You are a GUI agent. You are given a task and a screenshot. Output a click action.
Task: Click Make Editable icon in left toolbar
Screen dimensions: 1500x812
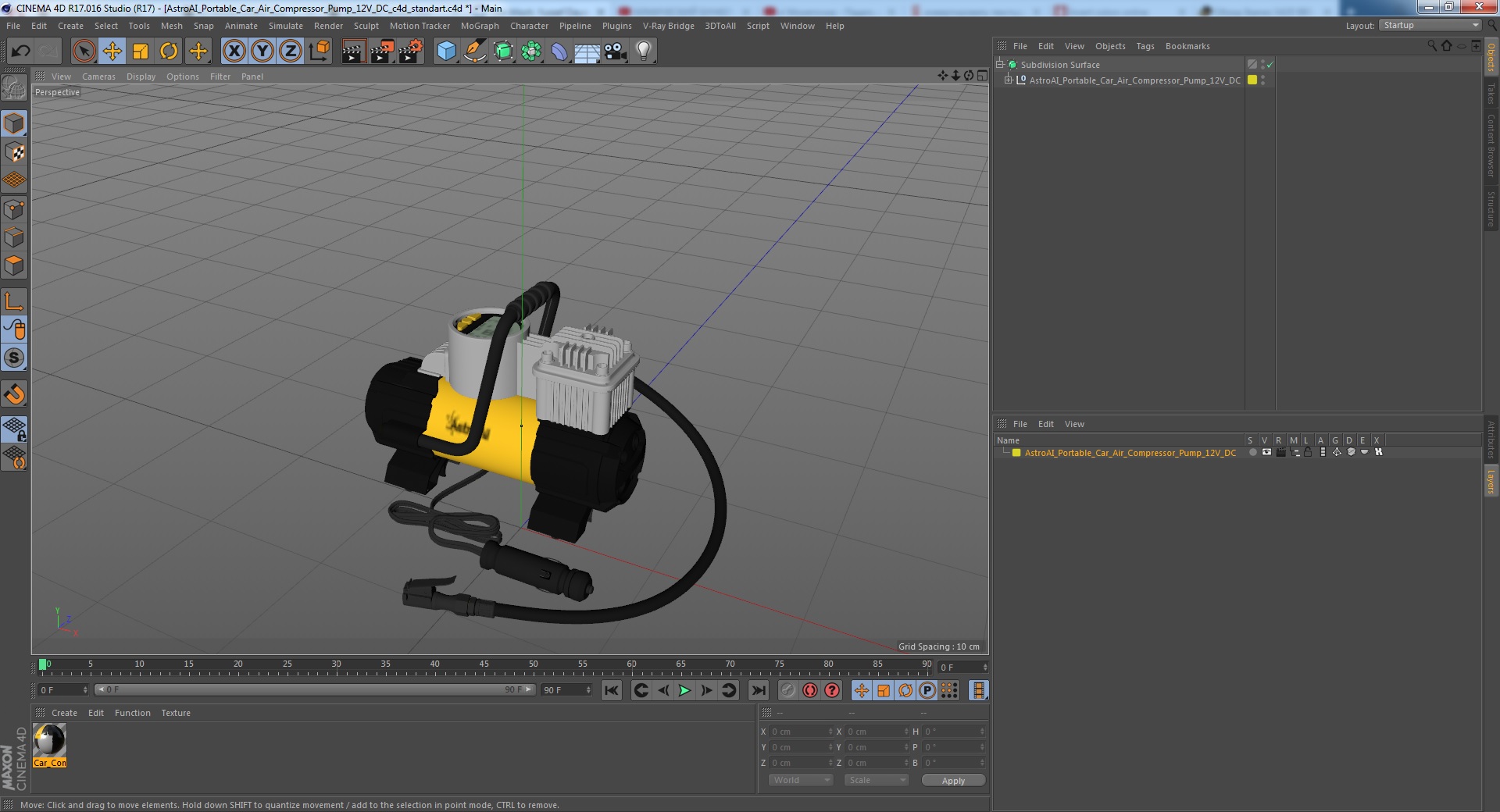(14, 87)
